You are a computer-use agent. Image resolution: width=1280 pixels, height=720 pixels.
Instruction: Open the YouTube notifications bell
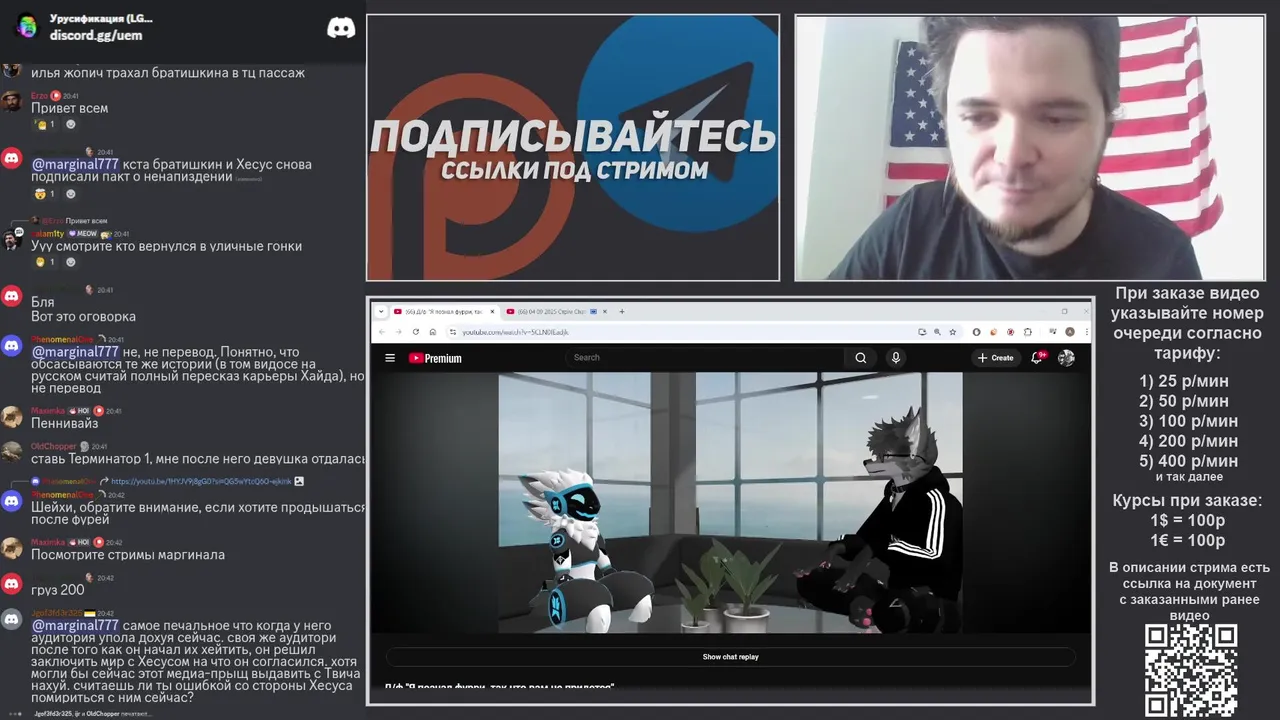(x=1038, y=358)
